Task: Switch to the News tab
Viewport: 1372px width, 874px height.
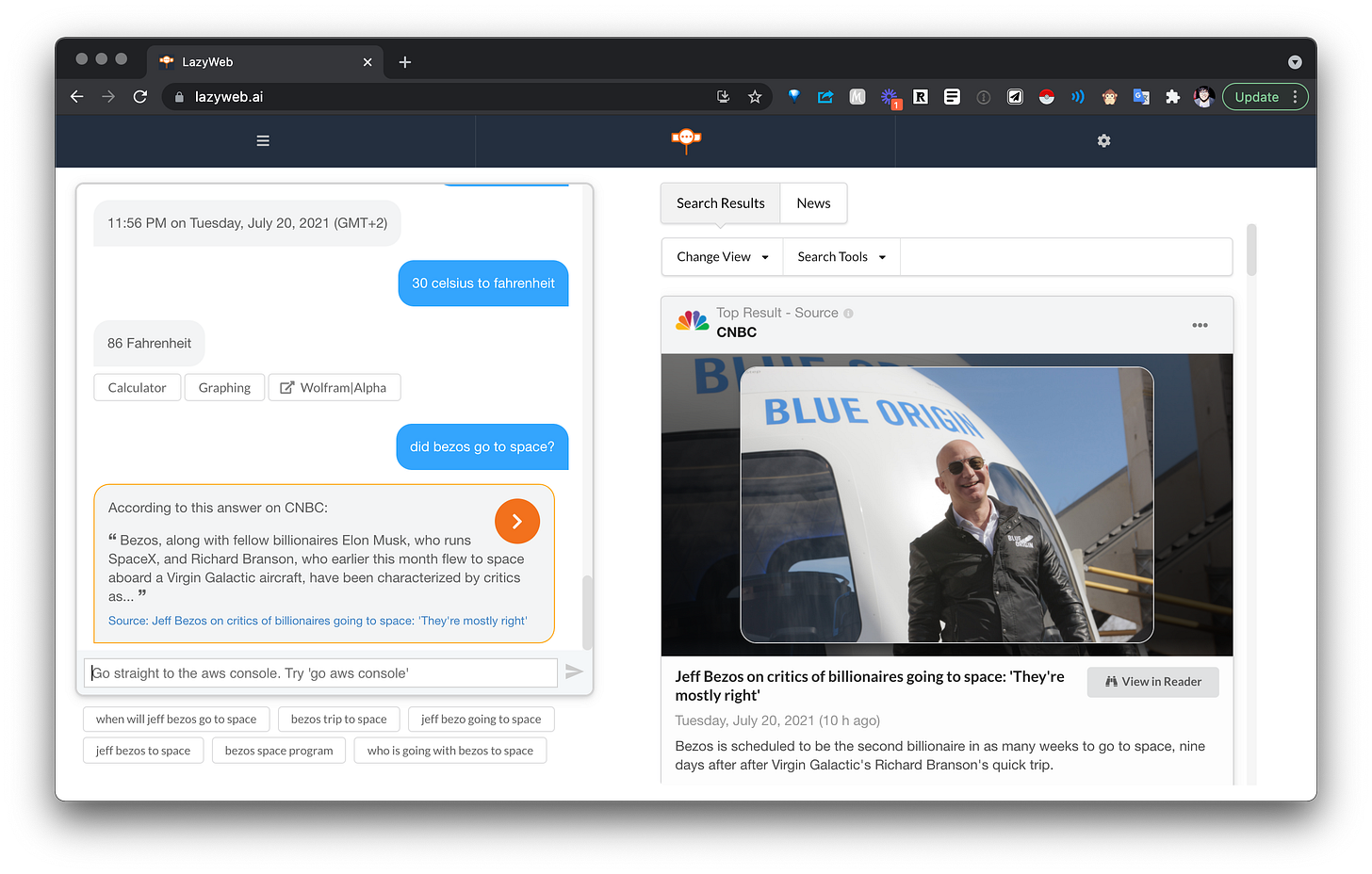Action: [x=813, y=203]
